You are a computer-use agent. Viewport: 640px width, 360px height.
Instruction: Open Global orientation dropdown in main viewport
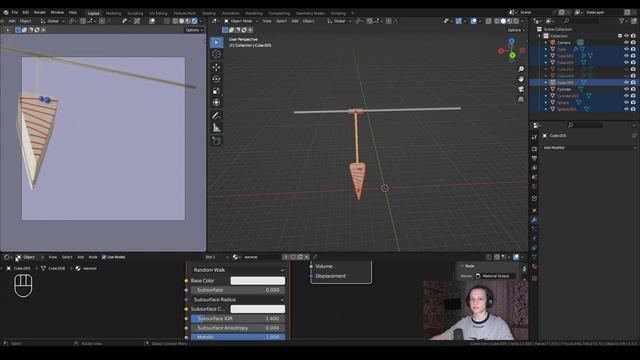point(339,21)
